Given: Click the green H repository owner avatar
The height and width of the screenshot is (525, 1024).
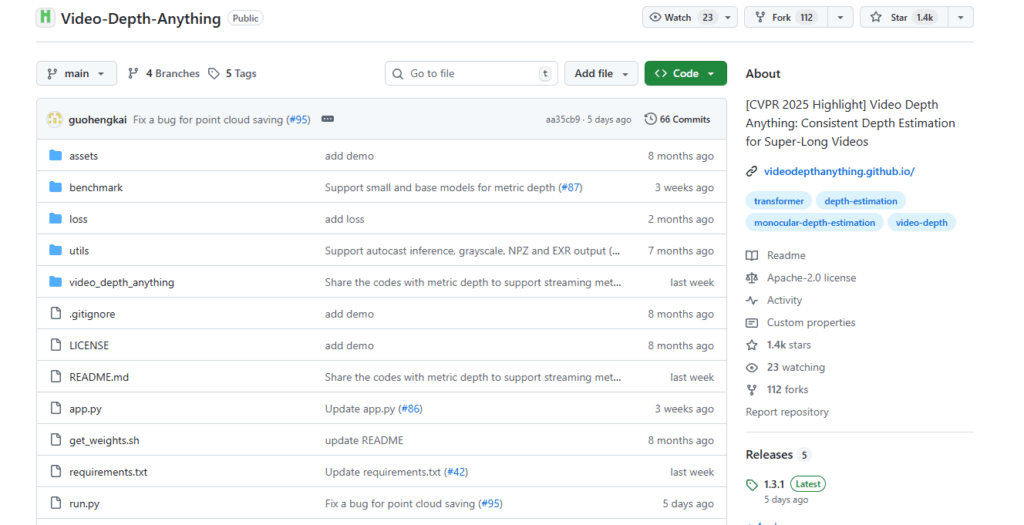Looking at the screenshot, I should [45, 18].
